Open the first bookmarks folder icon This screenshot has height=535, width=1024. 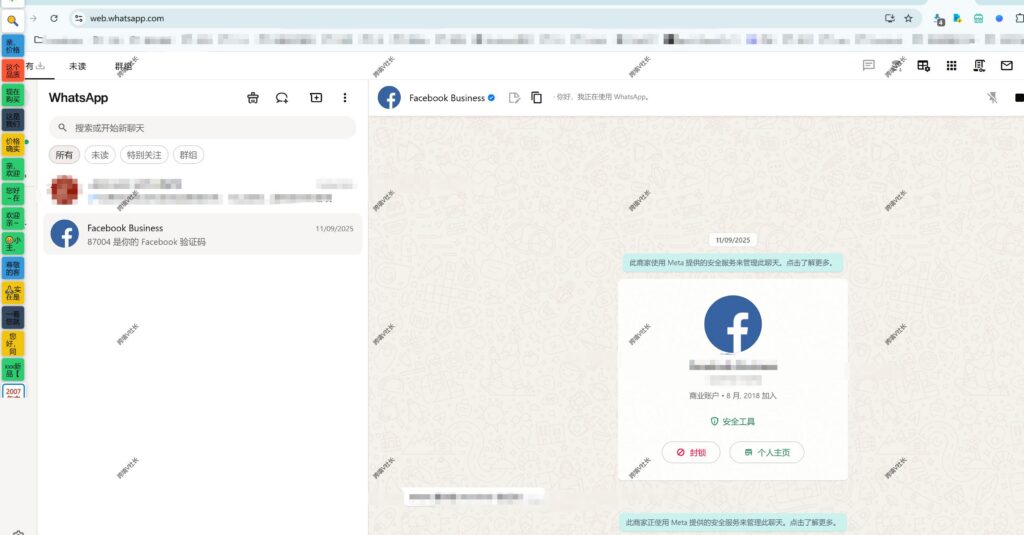[x=39, y=40]
